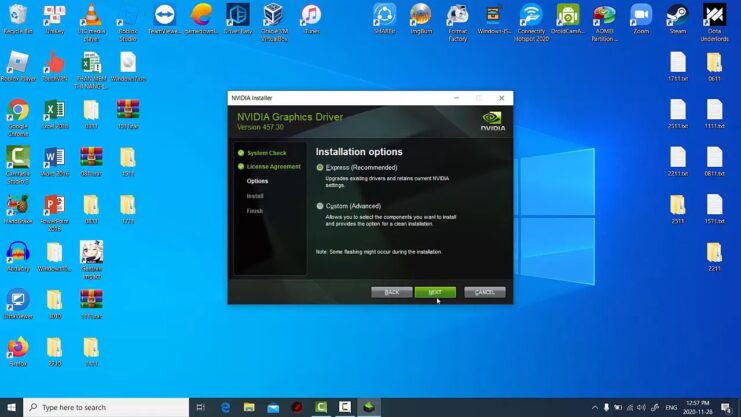Minimize the NVIDIA Installer window
This screenshot has width=741, height=417.
[457, 98]
